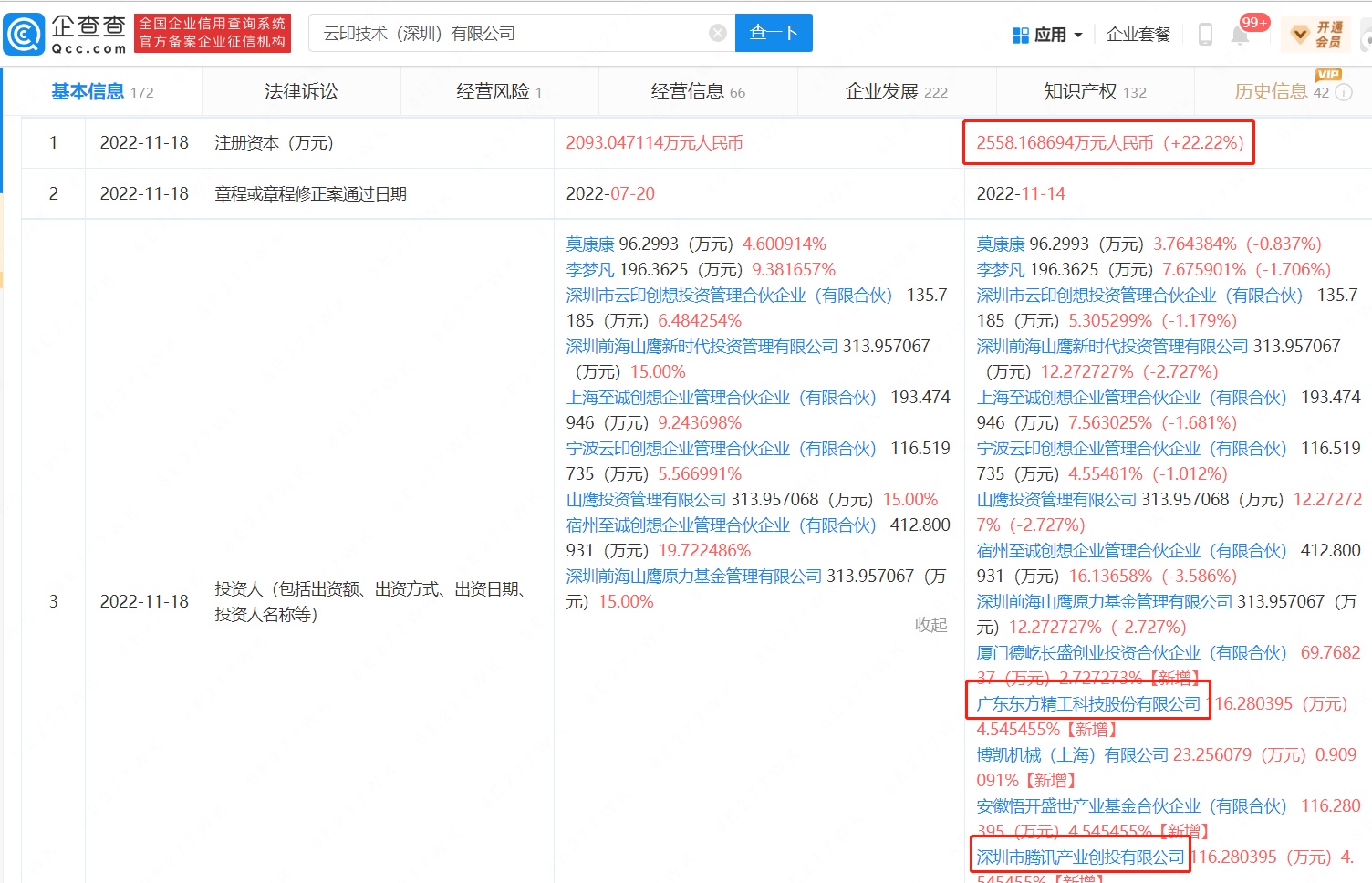Screen dimensions: 1372x883
Task: Open the mobile phone app icon
Action: pos(1205,35)
